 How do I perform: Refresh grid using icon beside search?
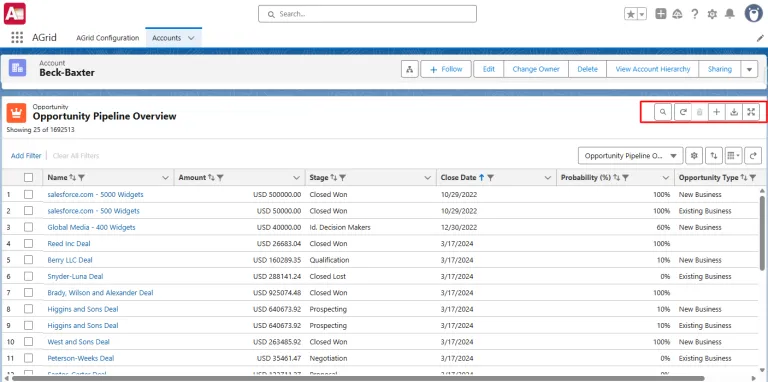coord(683,112)
